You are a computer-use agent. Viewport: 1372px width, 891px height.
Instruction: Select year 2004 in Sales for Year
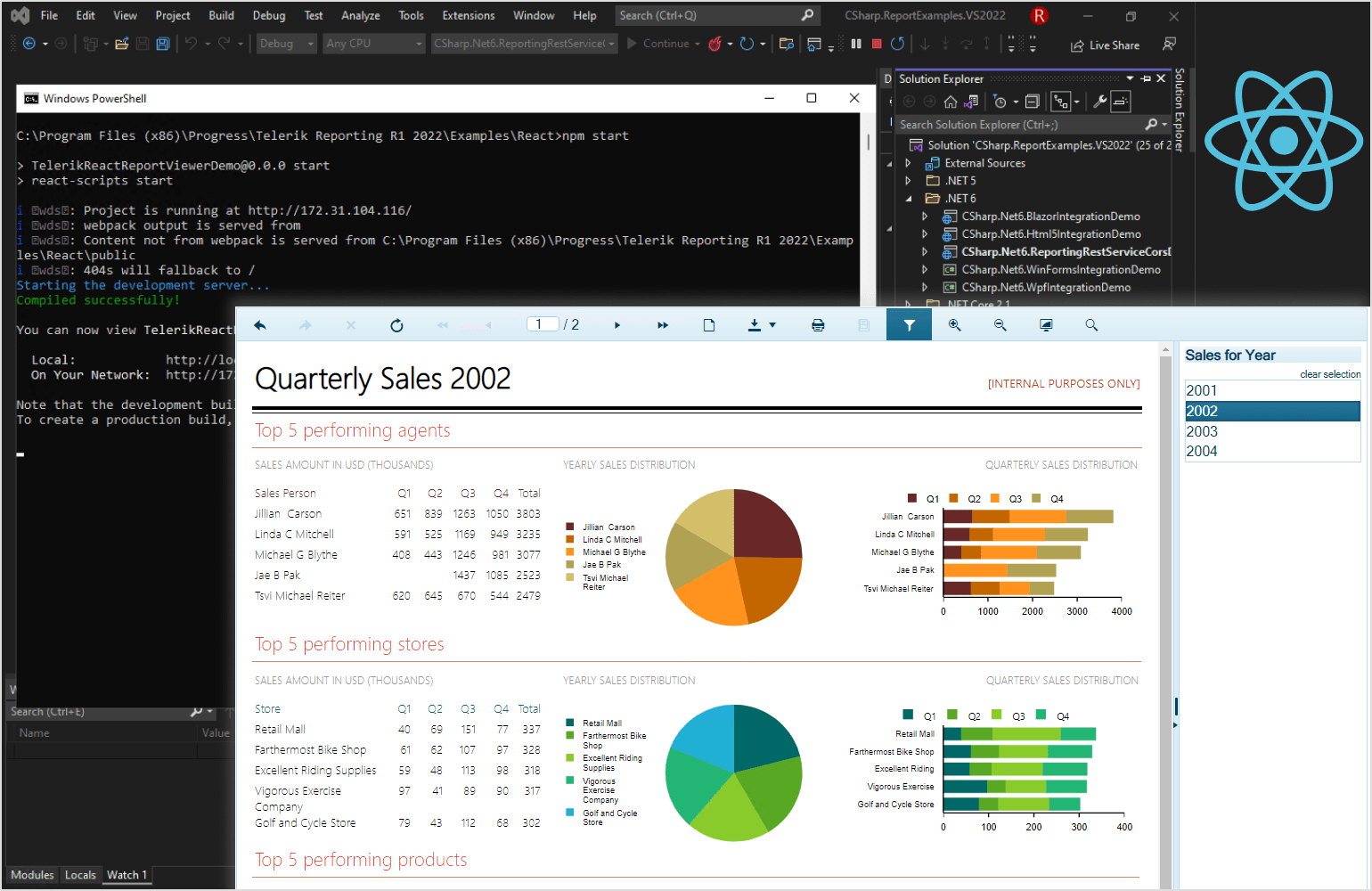1271,451
